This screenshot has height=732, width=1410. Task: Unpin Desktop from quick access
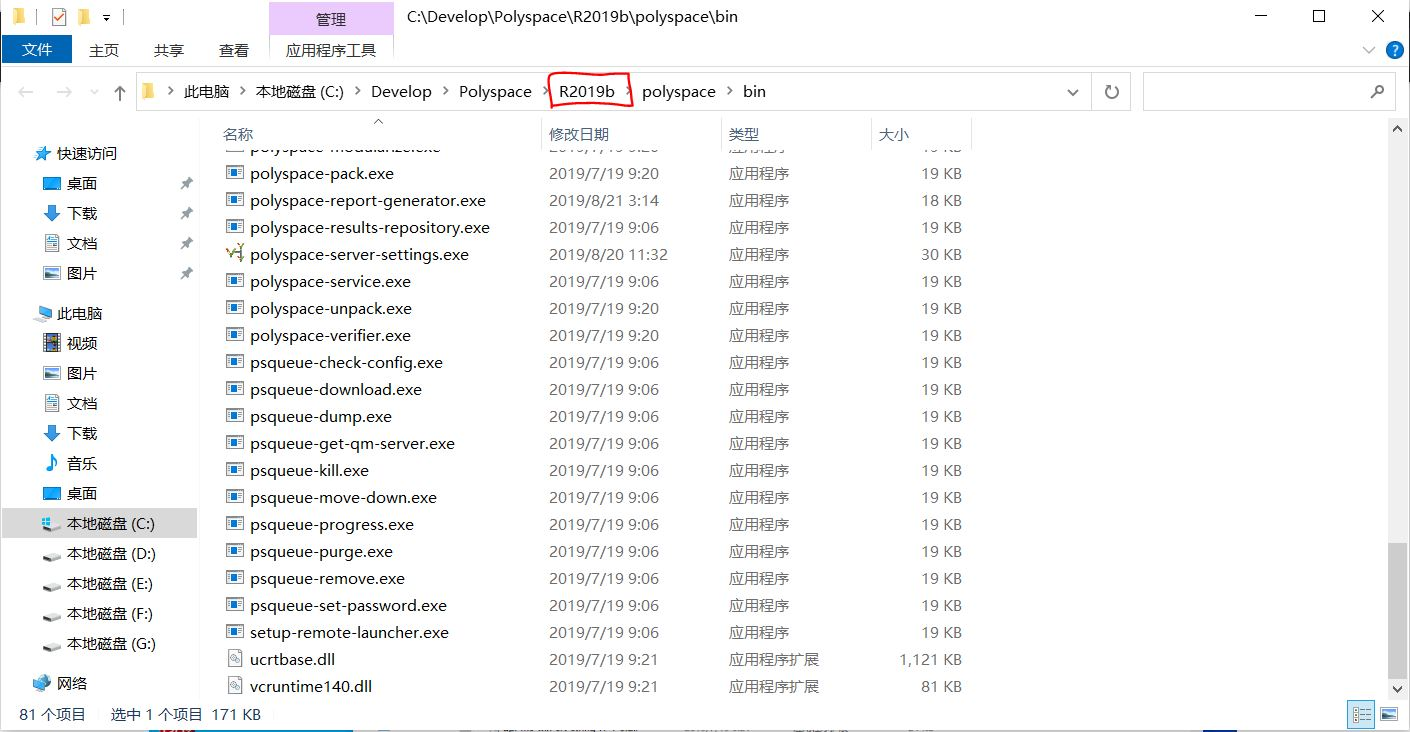(x=186, y=183)
